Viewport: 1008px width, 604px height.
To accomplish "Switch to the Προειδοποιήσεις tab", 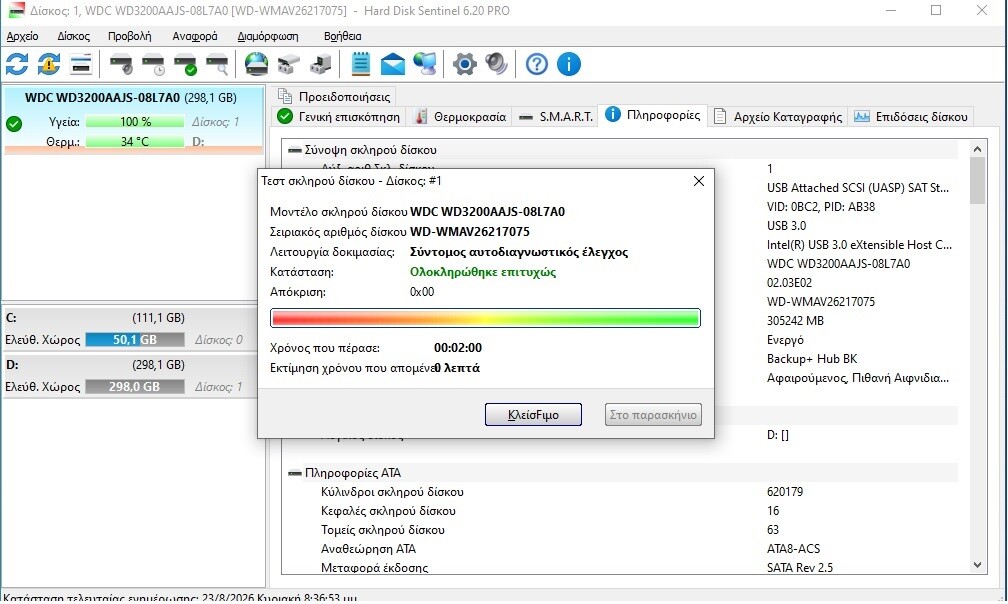I will (x=334, y=96).
